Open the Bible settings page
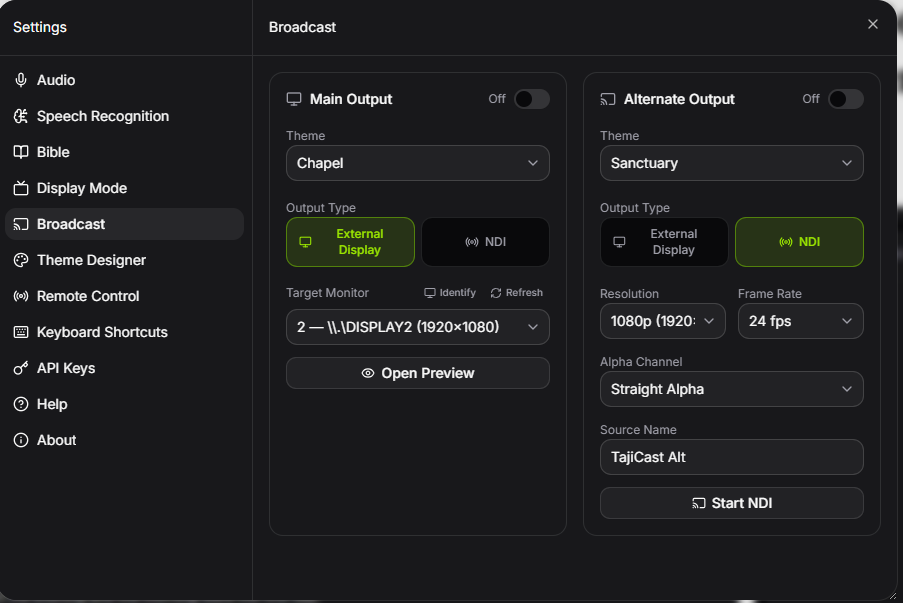This screenshot has height=603, width=903. click(x=124, y=152)
